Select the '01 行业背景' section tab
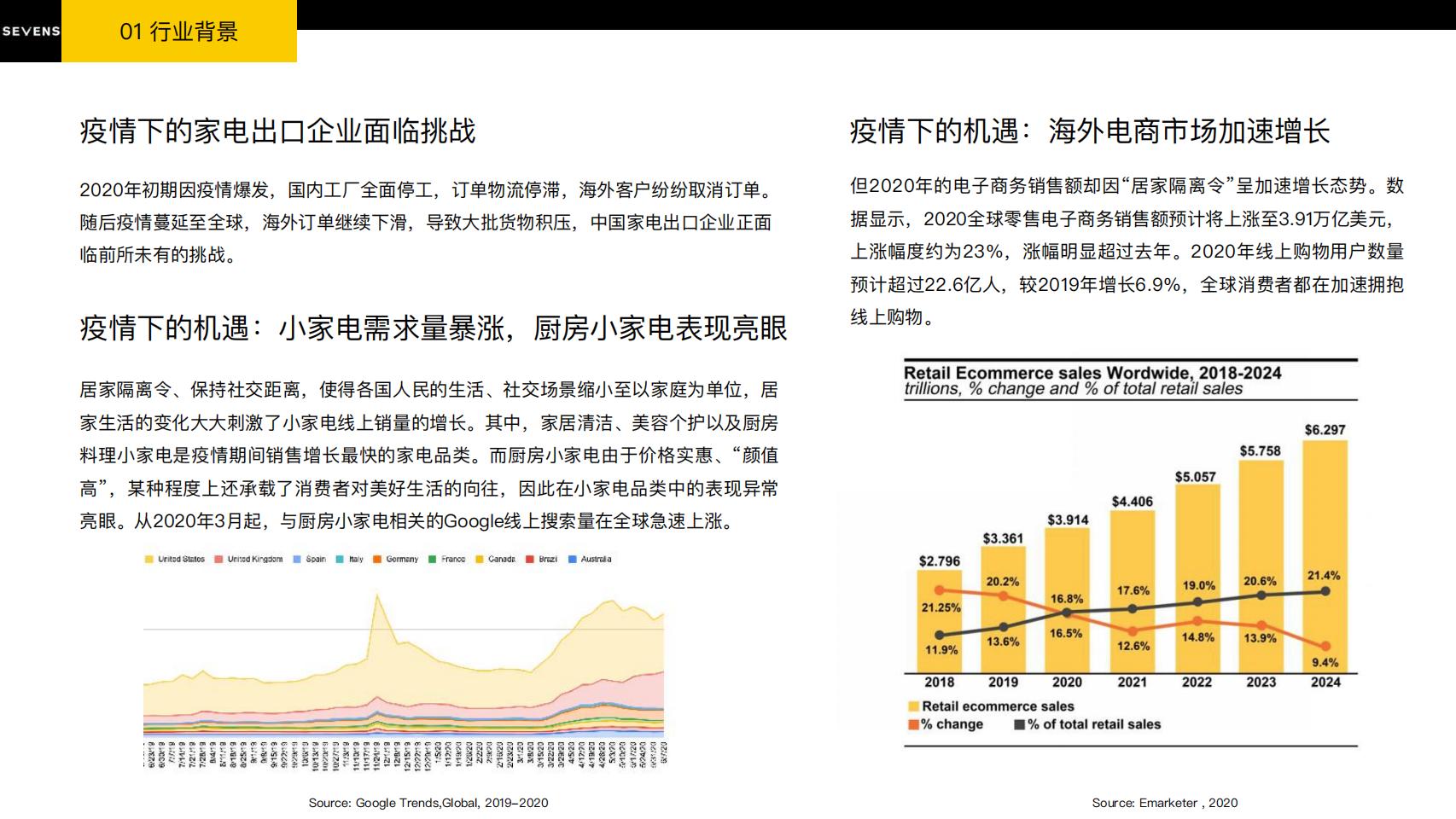 (x=179, y=32)
